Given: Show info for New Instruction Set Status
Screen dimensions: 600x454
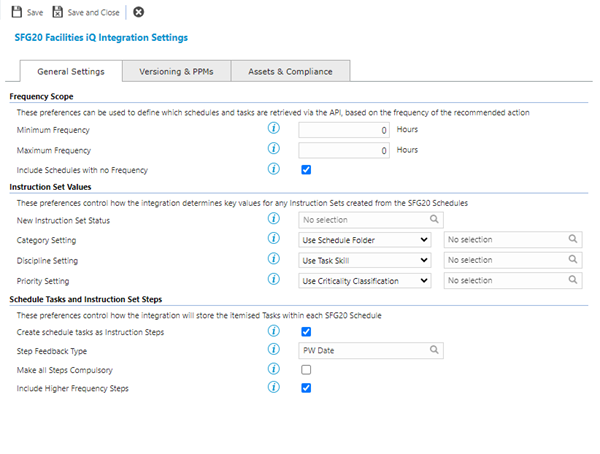Looking at the screenshot, I should (x=273, y=218).
